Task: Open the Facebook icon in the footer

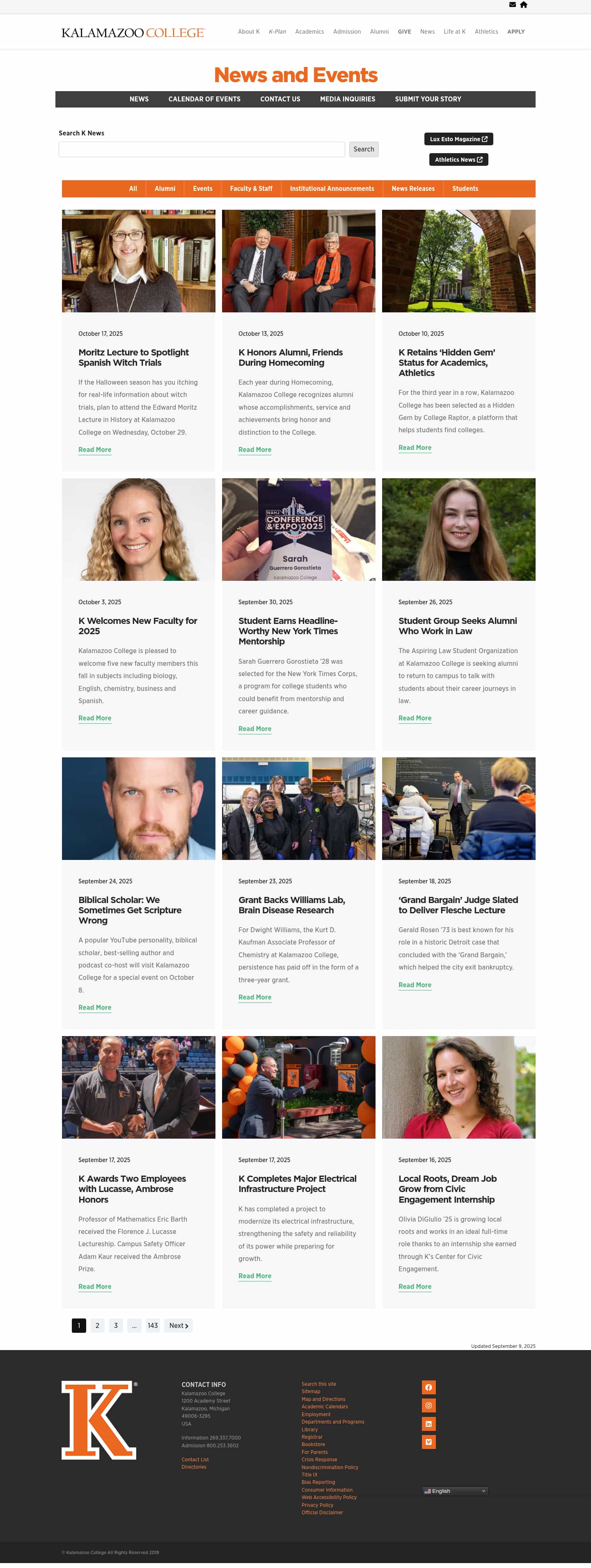Action: click(428, 1387)
